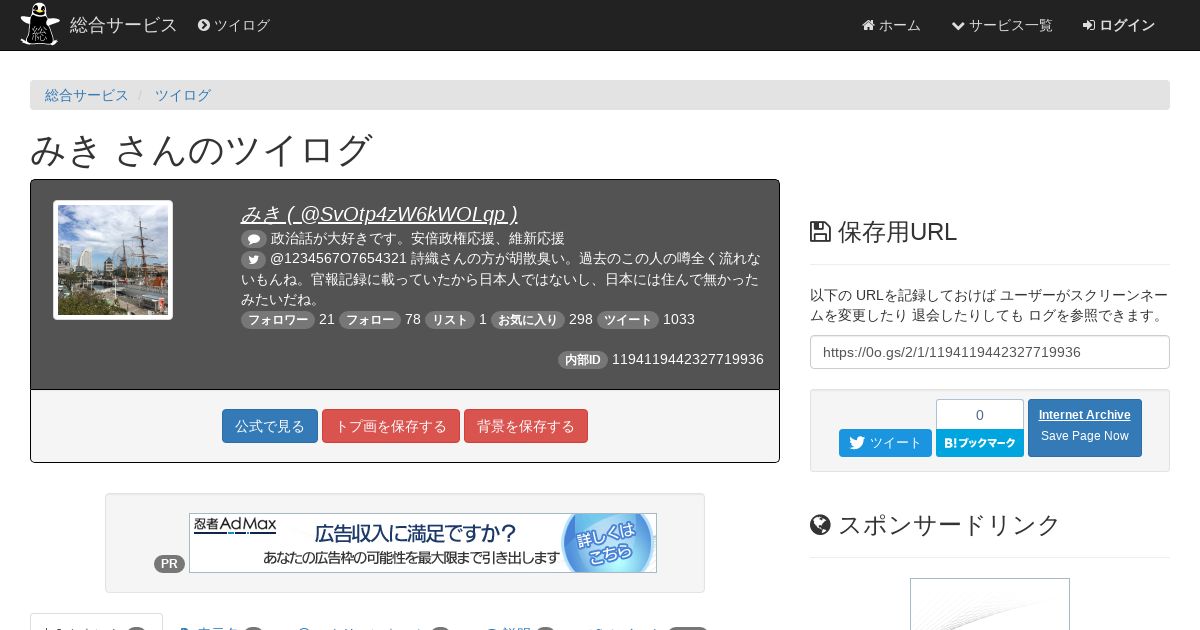Click the PR badge beside ad
The image size is (1200, 630).
170,564
